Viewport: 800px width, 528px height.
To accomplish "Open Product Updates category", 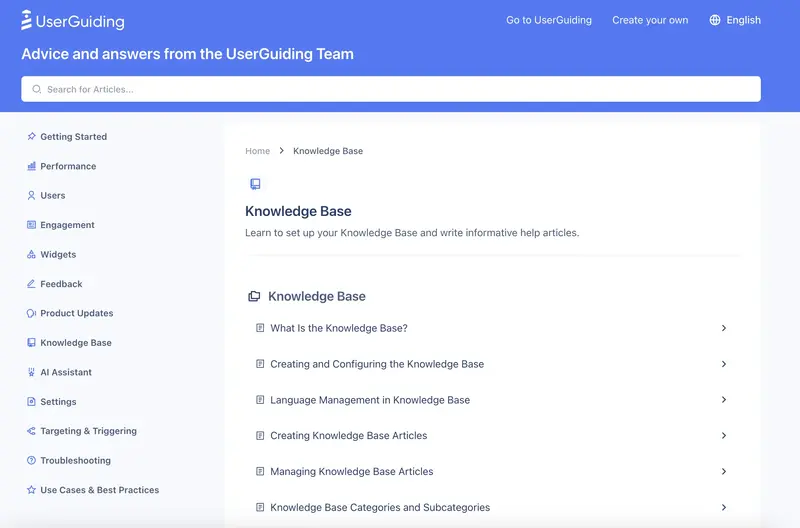I will coord(77,313).
